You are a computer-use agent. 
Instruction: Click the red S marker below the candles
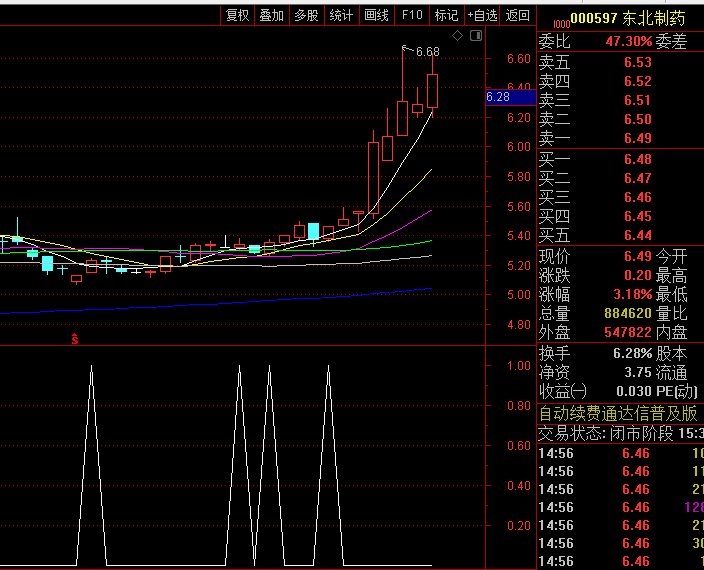pos(74,340)
